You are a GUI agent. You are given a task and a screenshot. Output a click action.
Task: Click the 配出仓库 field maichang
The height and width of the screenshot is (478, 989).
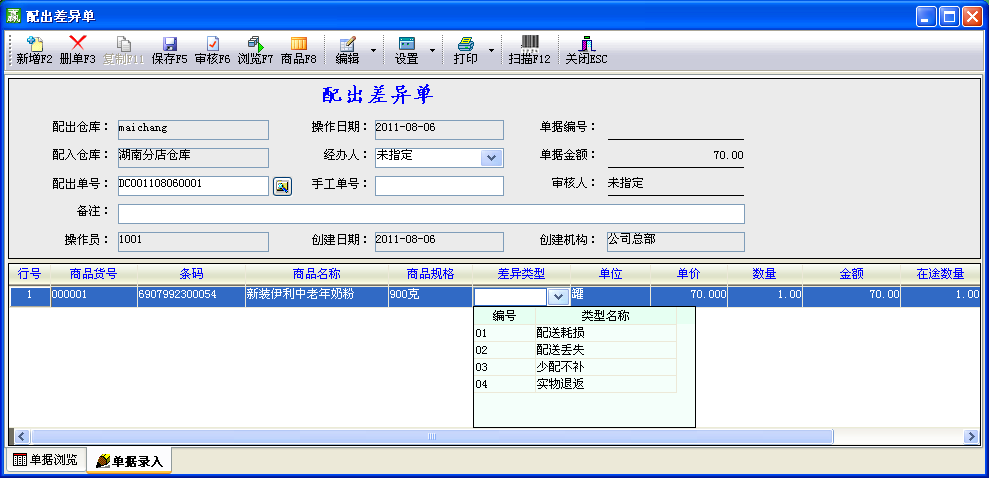point(193,130)
